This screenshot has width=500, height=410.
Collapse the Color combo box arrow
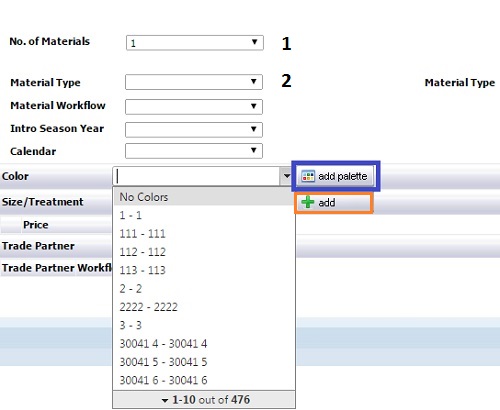point(286,176)
